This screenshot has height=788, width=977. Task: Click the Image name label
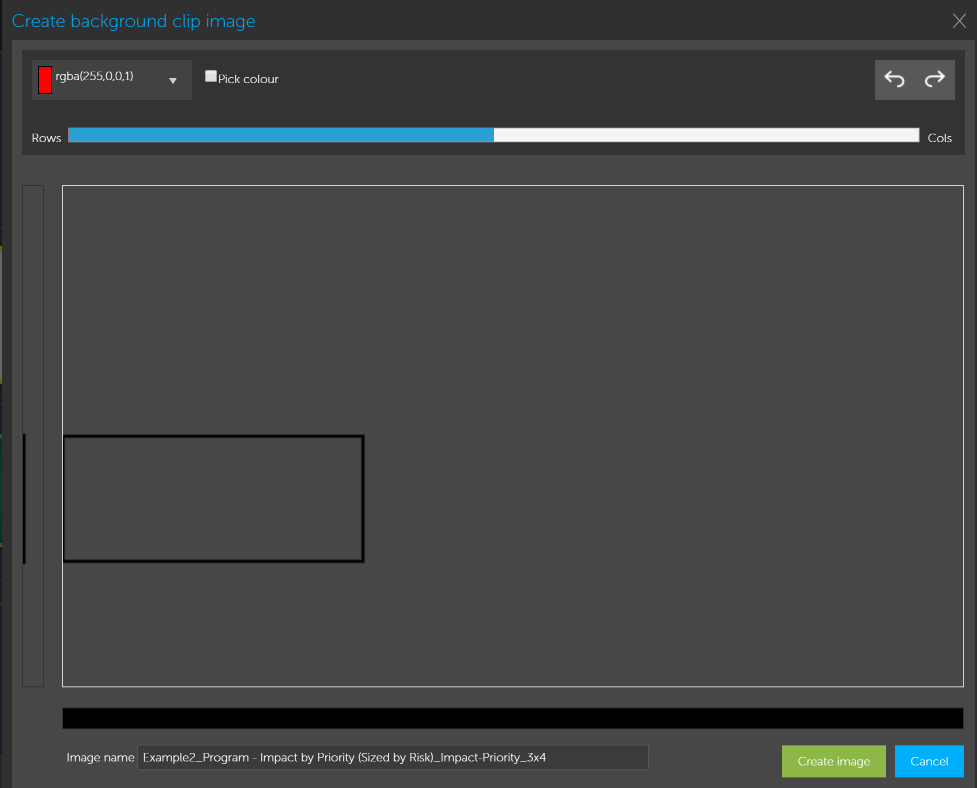click(100, 757)
